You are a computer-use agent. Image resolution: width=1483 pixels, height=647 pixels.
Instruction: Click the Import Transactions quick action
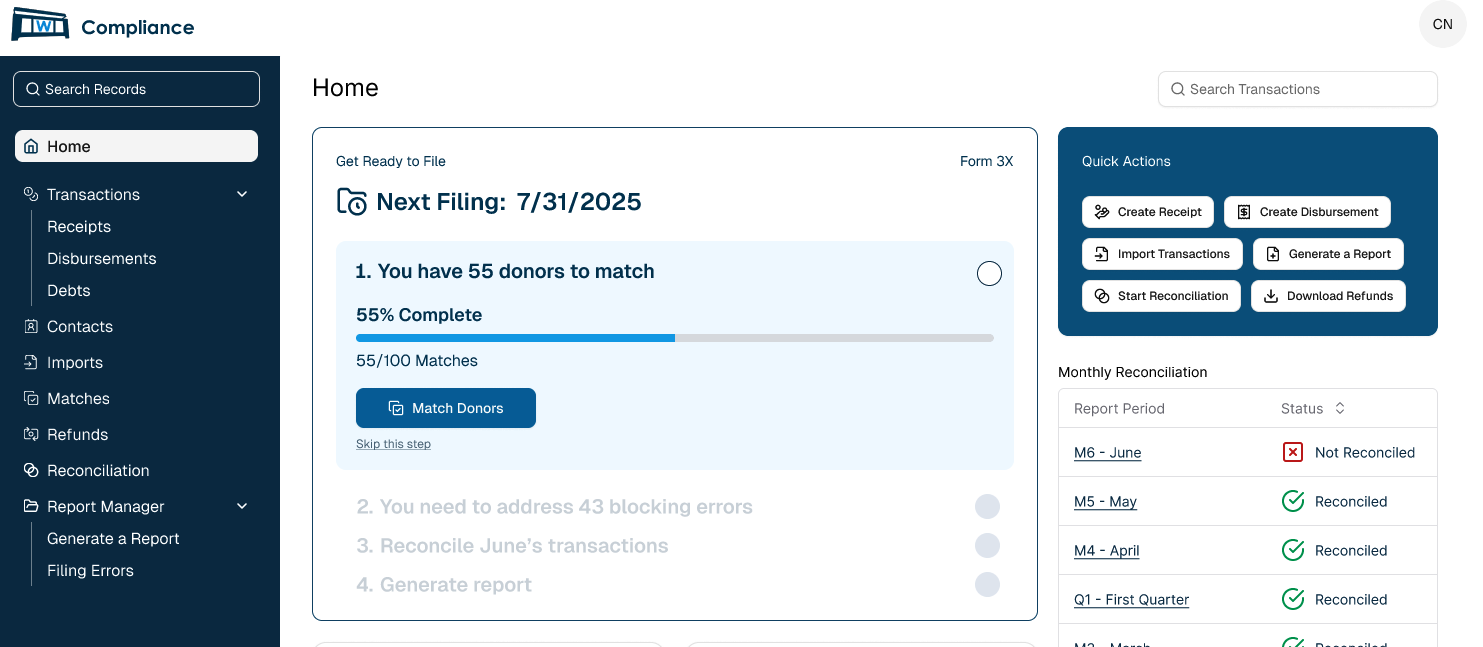tap(1162, 254)
